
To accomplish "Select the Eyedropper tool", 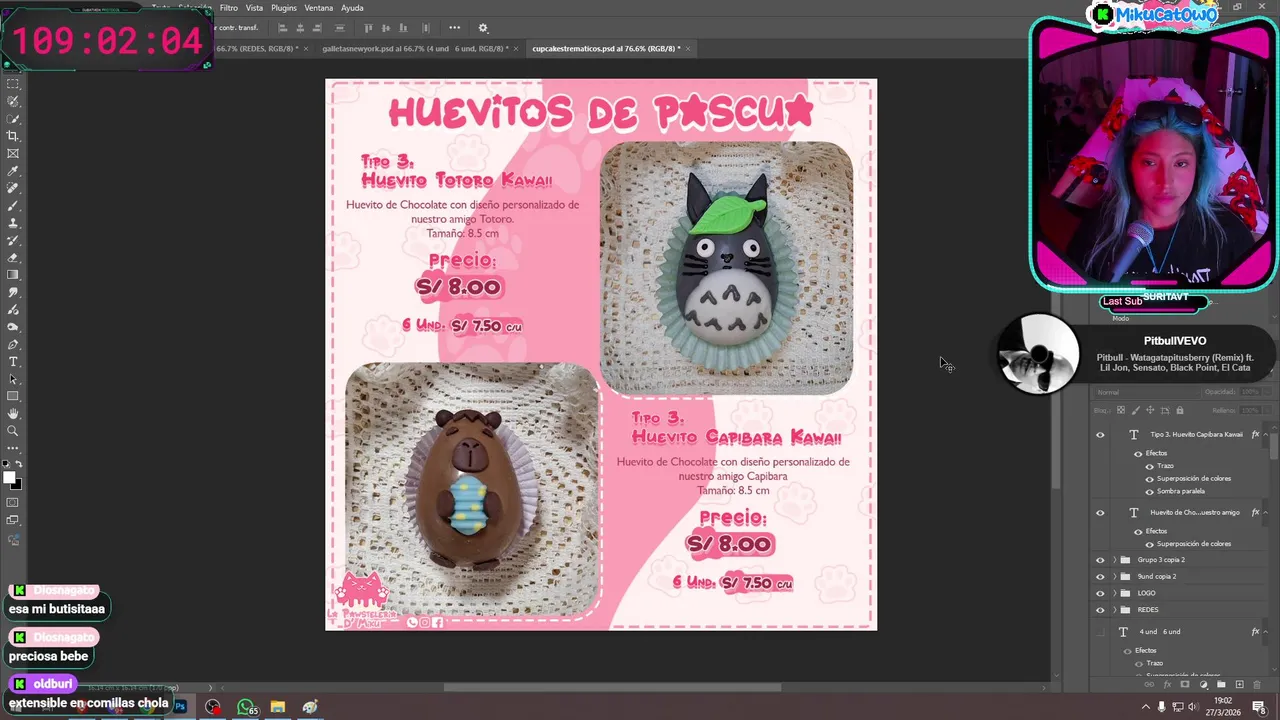I will (x=13, y=171).
